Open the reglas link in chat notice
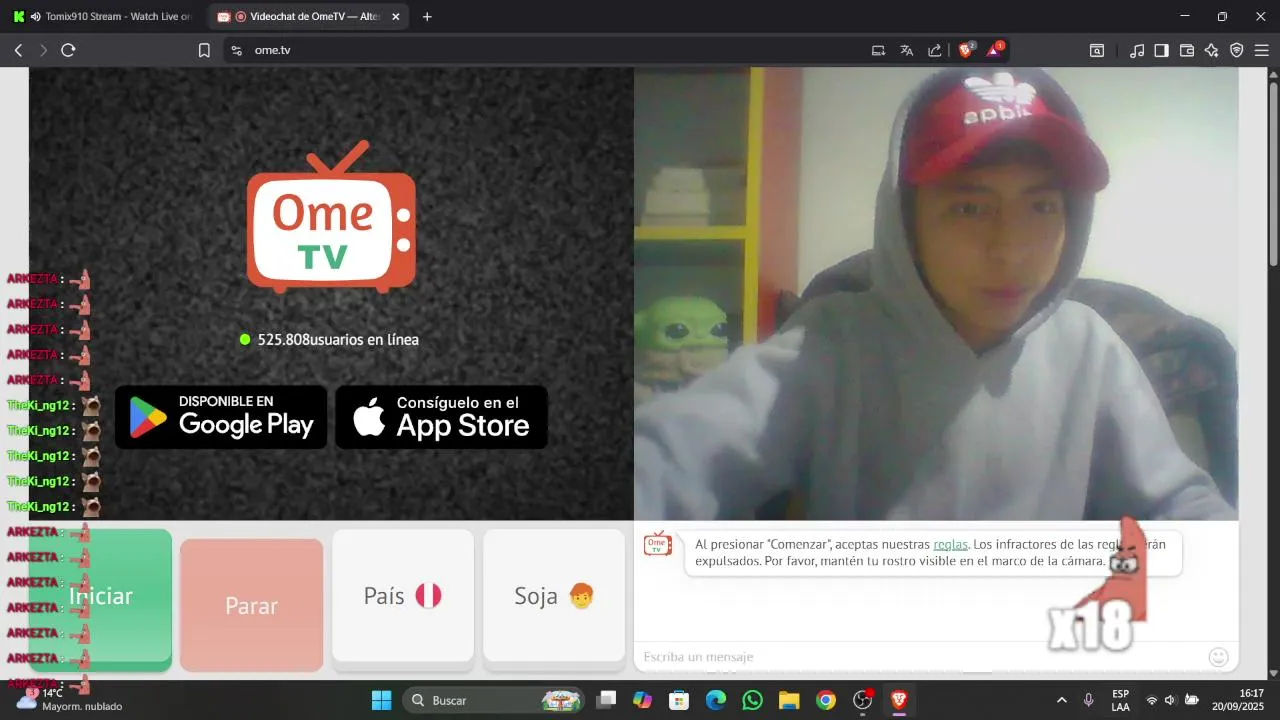The width and height of the screenshot is (1280, 720). pyautogui.click(x=950, y=544)
